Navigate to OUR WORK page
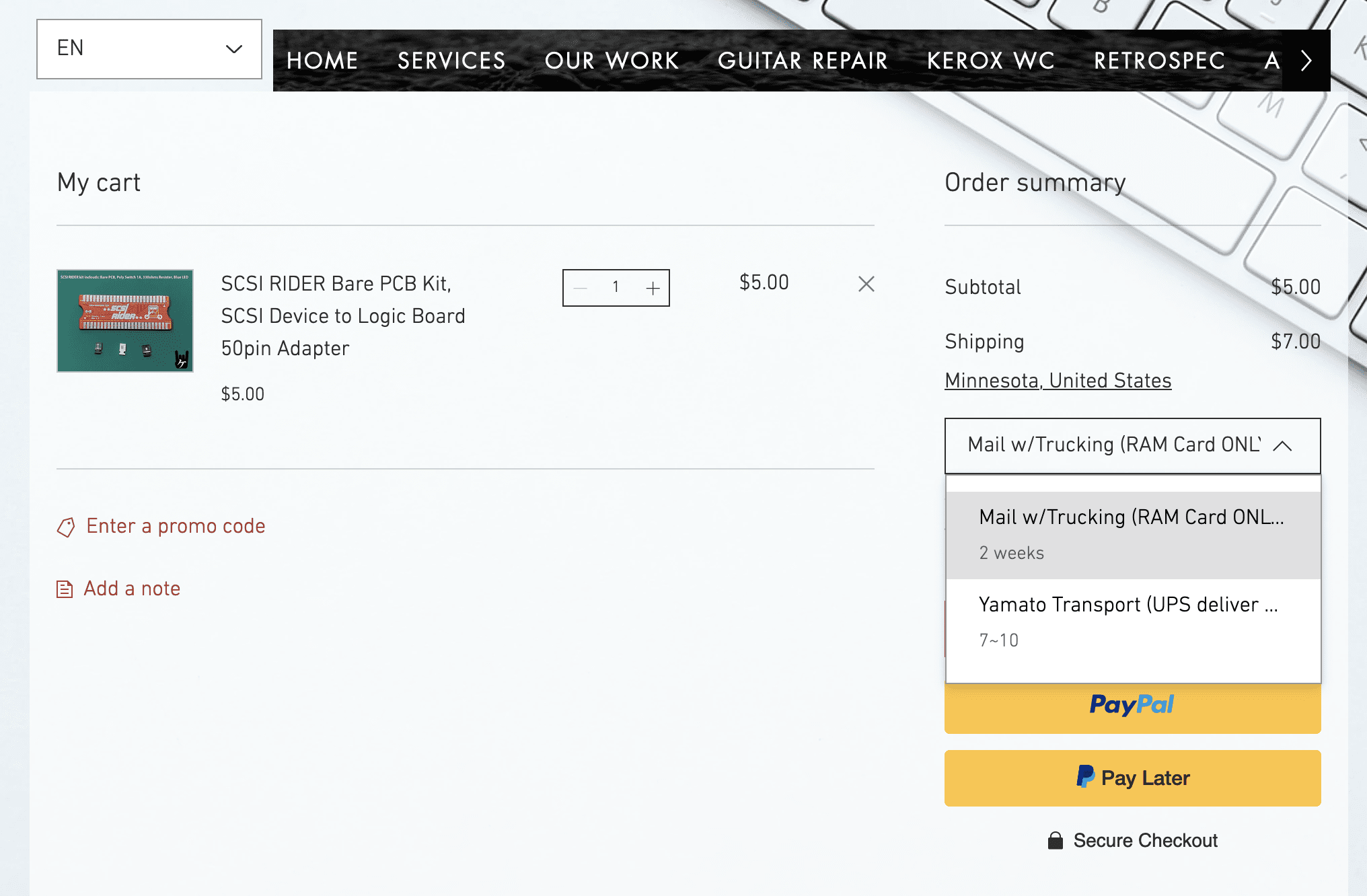This screenshot has height=896, width=1367. pos(612,61)
